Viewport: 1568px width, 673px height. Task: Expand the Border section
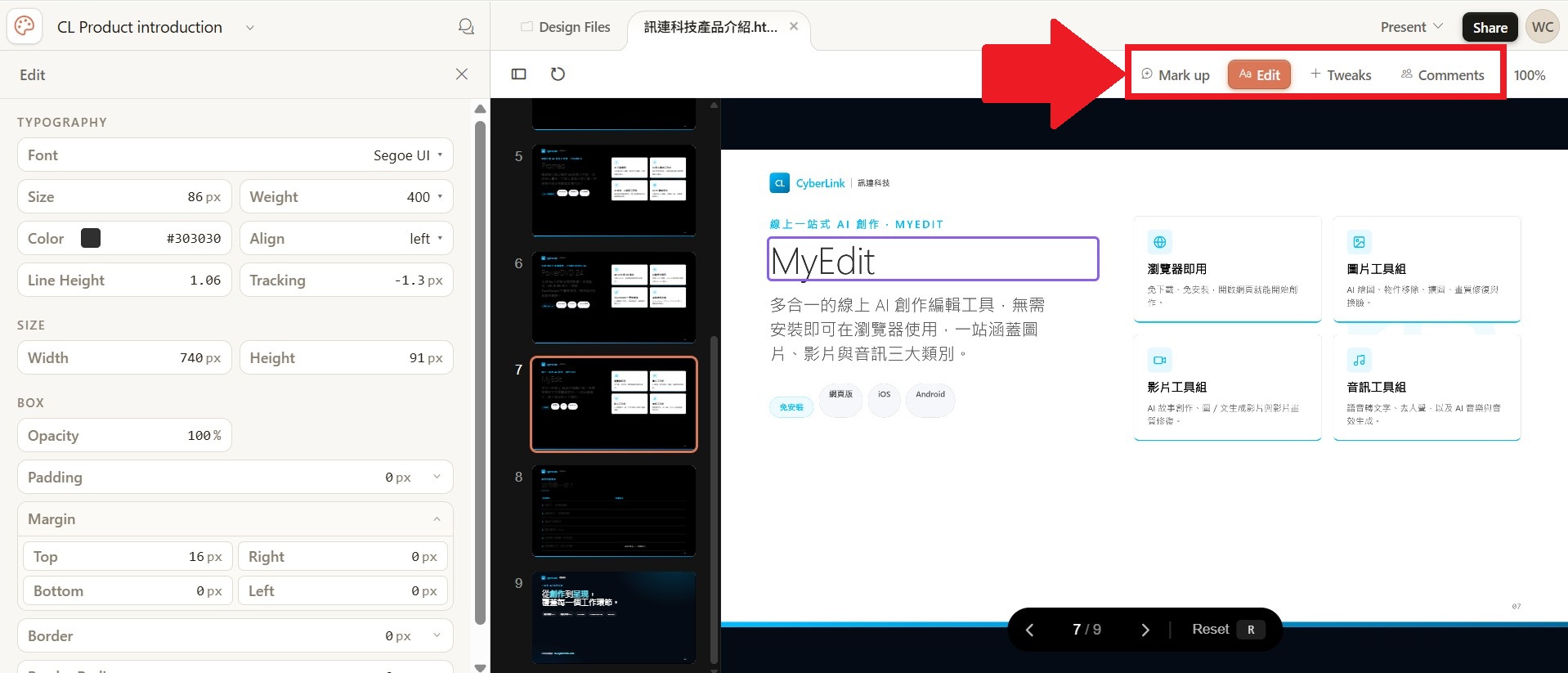pos(235,636)
